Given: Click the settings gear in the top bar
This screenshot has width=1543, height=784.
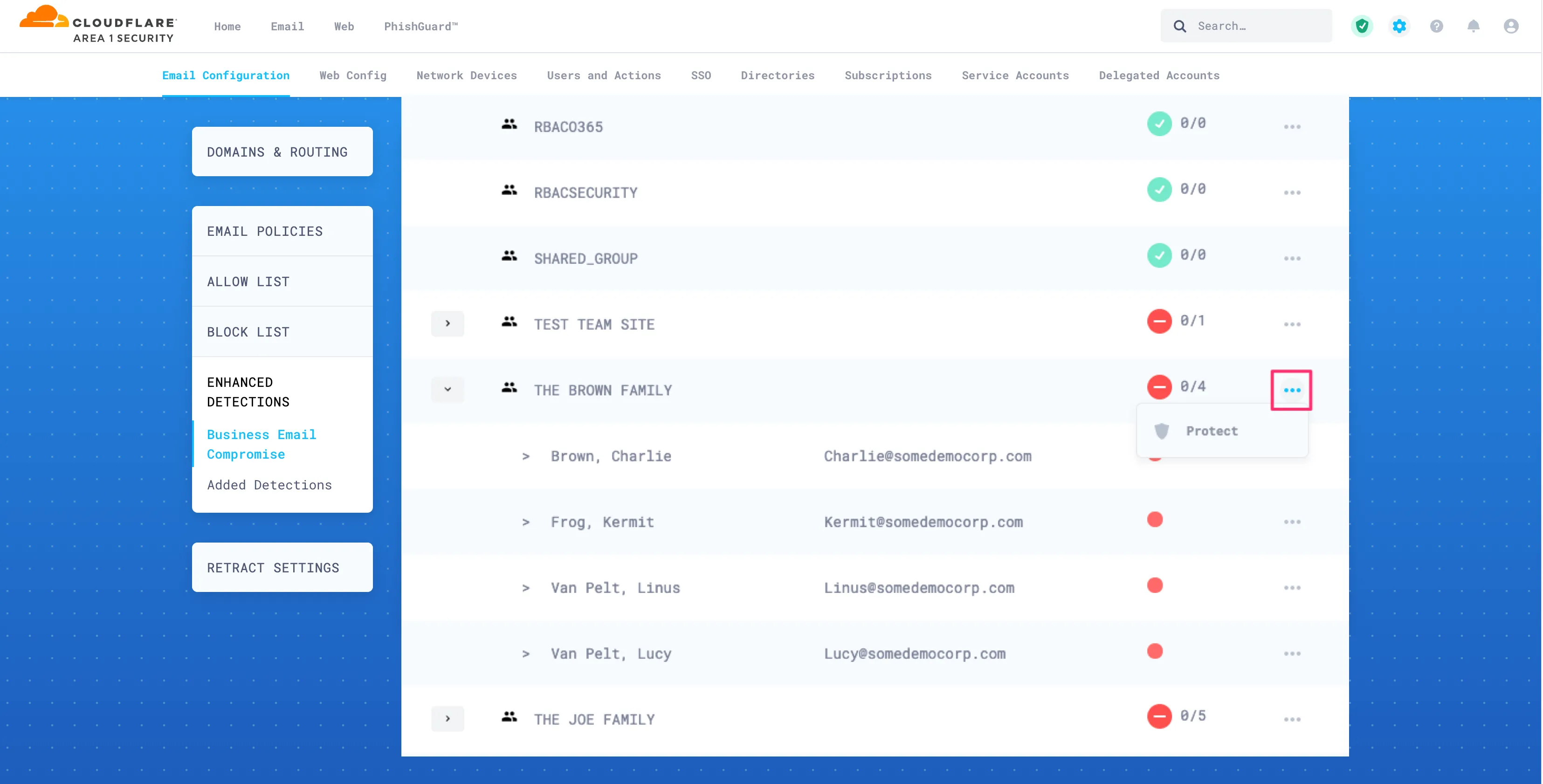Looking at the screenshot, I should (1399, 26).
